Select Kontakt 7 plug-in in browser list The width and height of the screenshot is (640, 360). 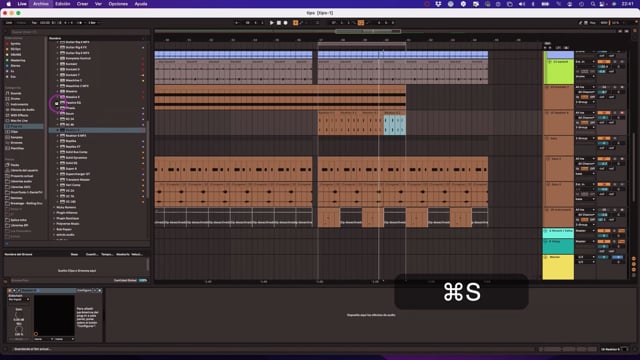point(73,75)
